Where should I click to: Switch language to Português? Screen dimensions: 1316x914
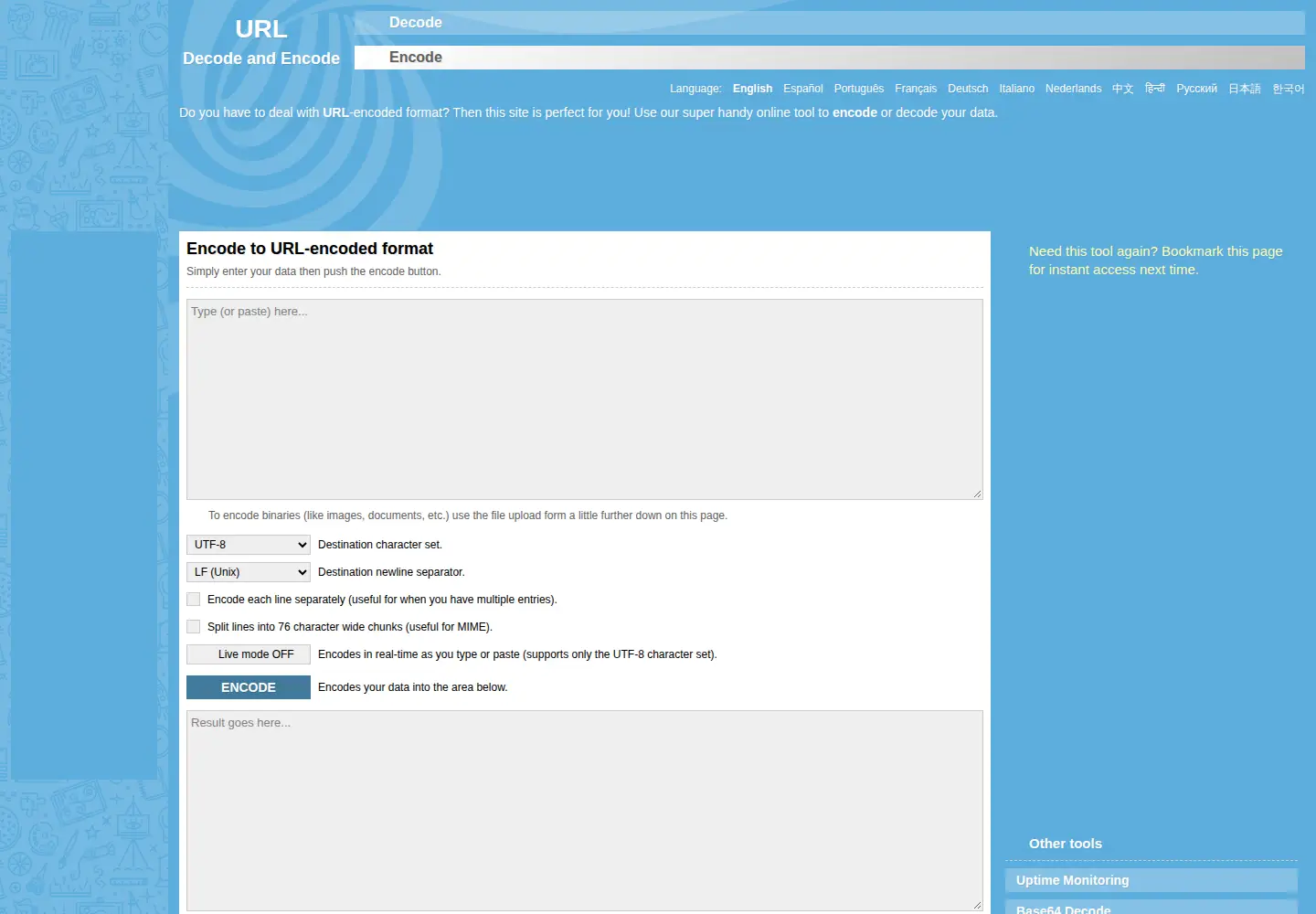[x=858, y=89]
